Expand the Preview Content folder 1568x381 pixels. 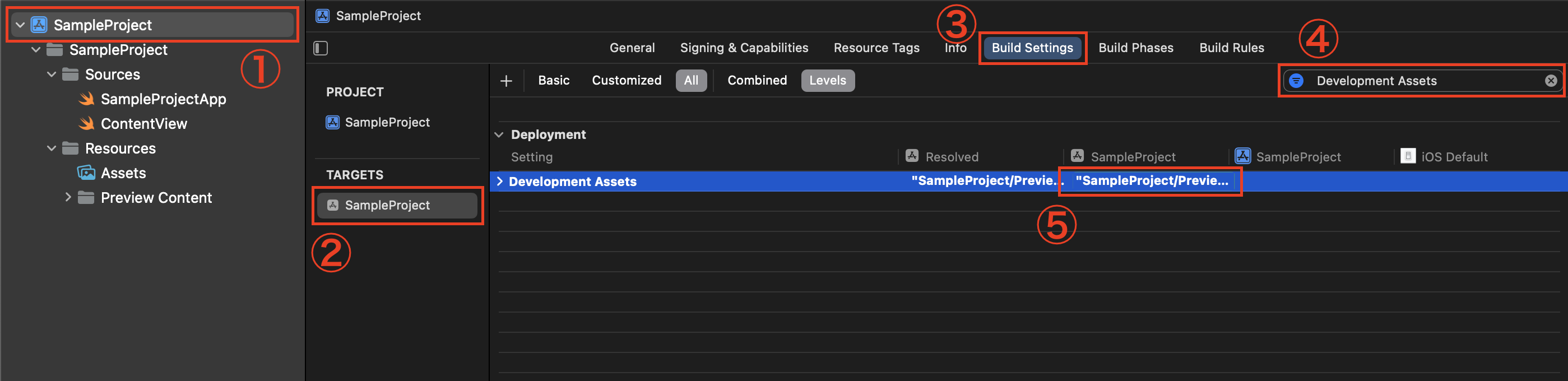[68, 197]
